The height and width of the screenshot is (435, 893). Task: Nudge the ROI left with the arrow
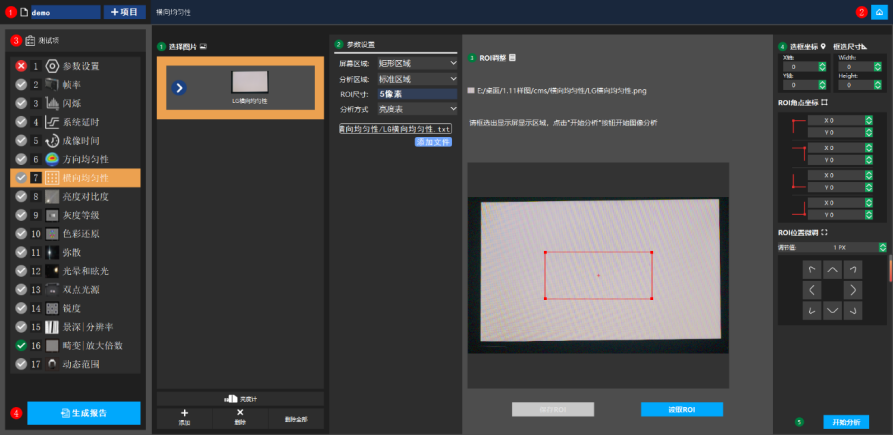click(812, 290)
